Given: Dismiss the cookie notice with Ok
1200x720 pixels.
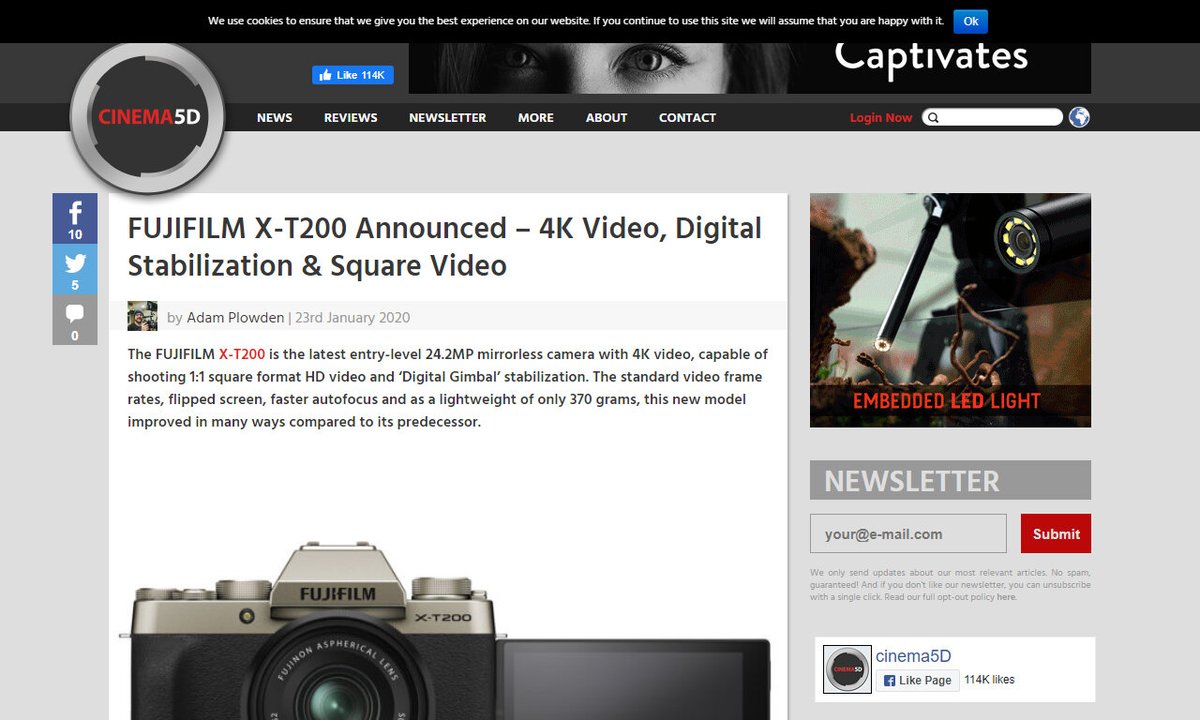Looking at the screenshot, I should 971,20.
